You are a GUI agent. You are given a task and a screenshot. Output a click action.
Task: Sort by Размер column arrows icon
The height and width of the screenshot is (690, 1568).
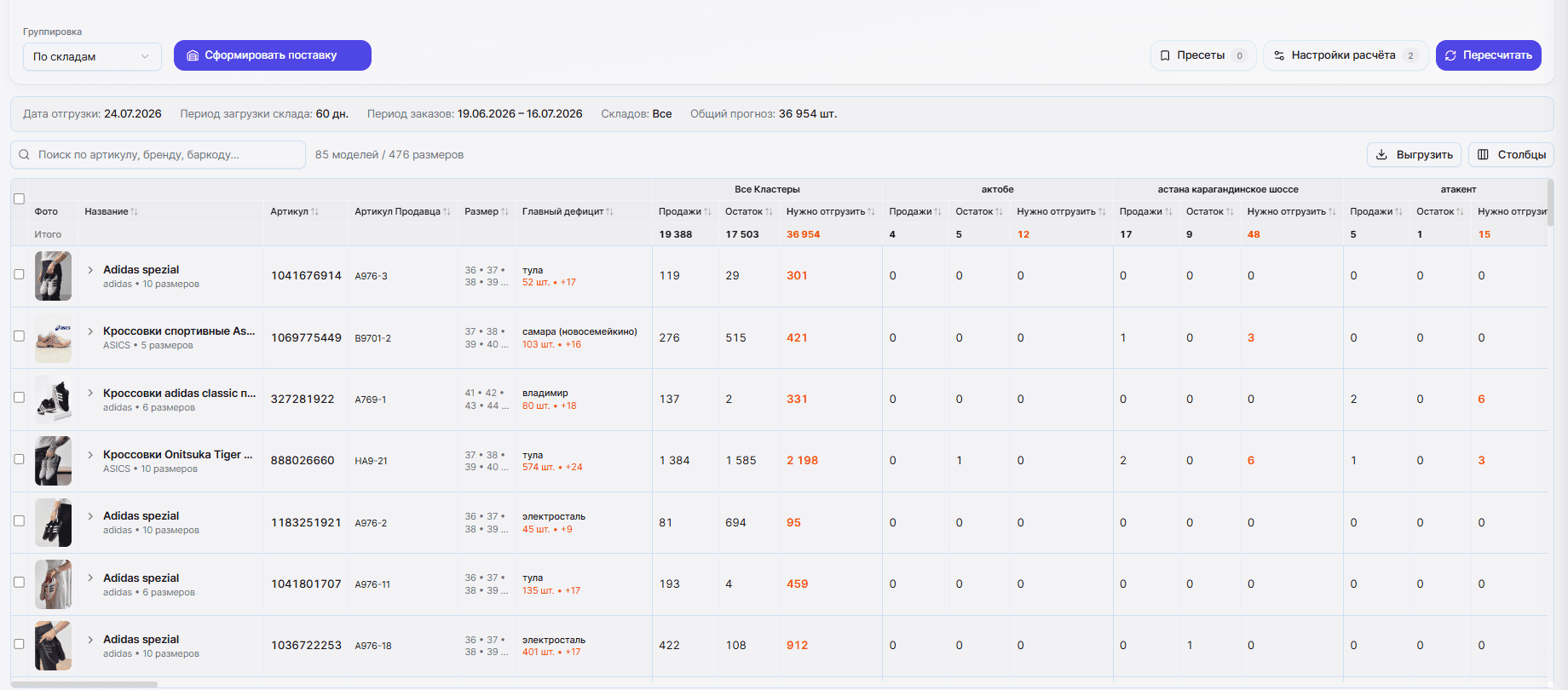tap(504, 211)
